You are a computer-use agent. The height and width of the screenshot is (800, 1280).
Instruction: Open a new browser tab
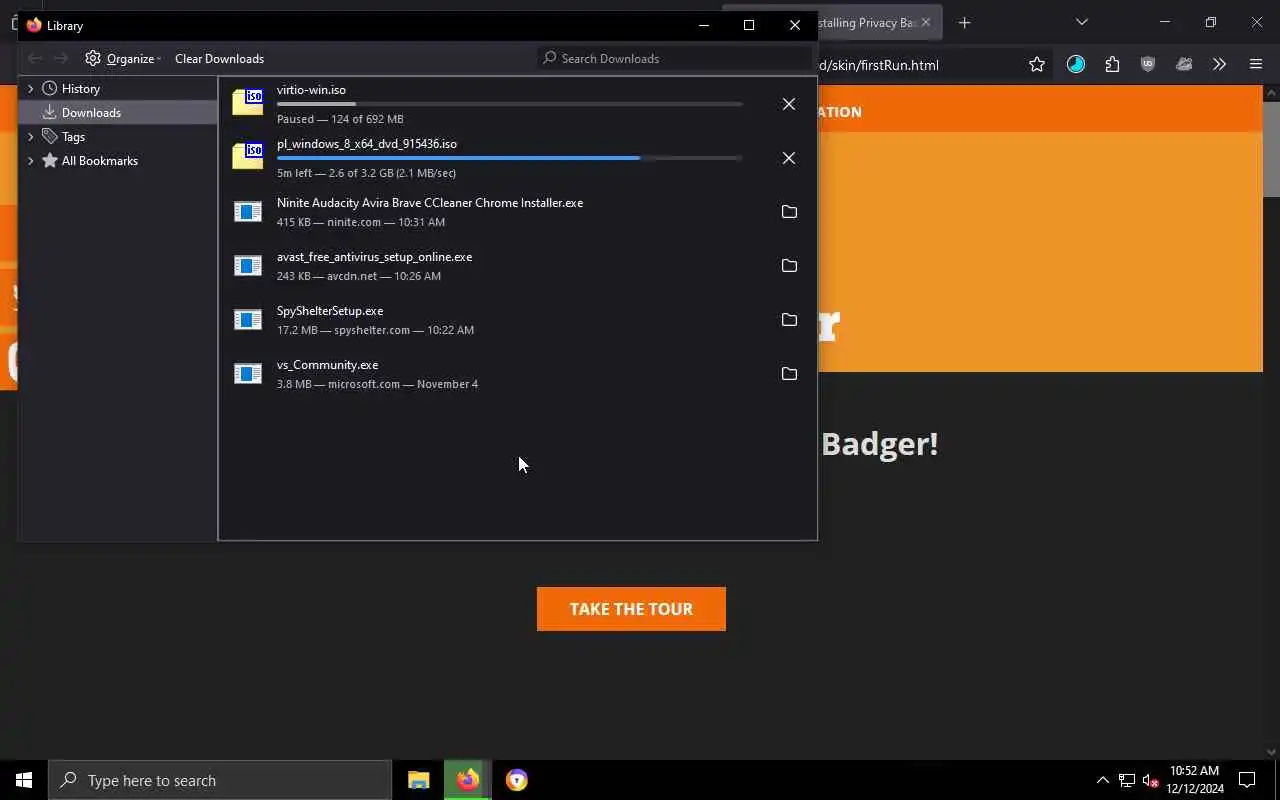point(964,22)
